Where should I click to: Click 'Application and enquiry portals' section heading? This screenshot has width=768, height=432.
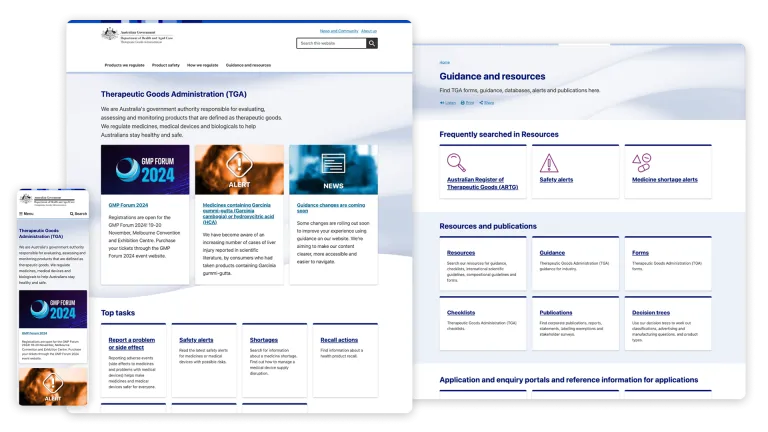(x=569, y=380)
